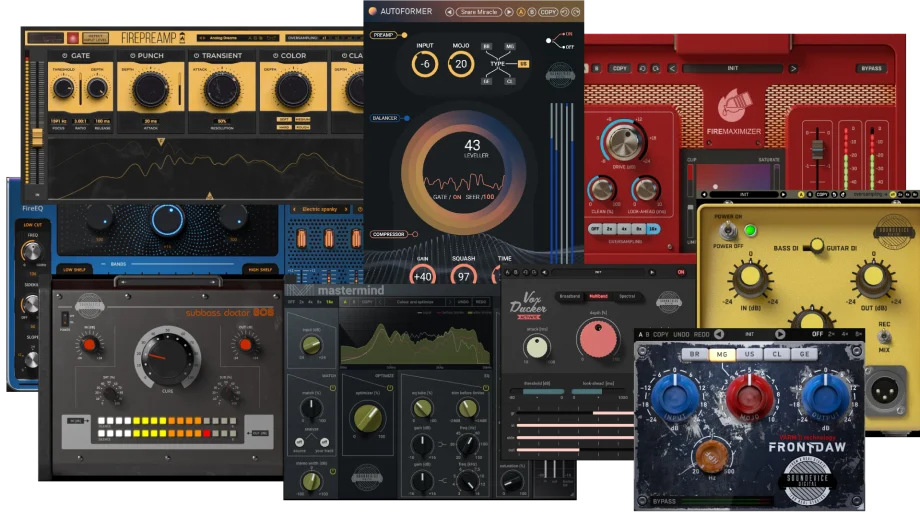Click next preset play arrow in FrontDAW
This screenshot has width=920, height=518.
coord(780,334)
